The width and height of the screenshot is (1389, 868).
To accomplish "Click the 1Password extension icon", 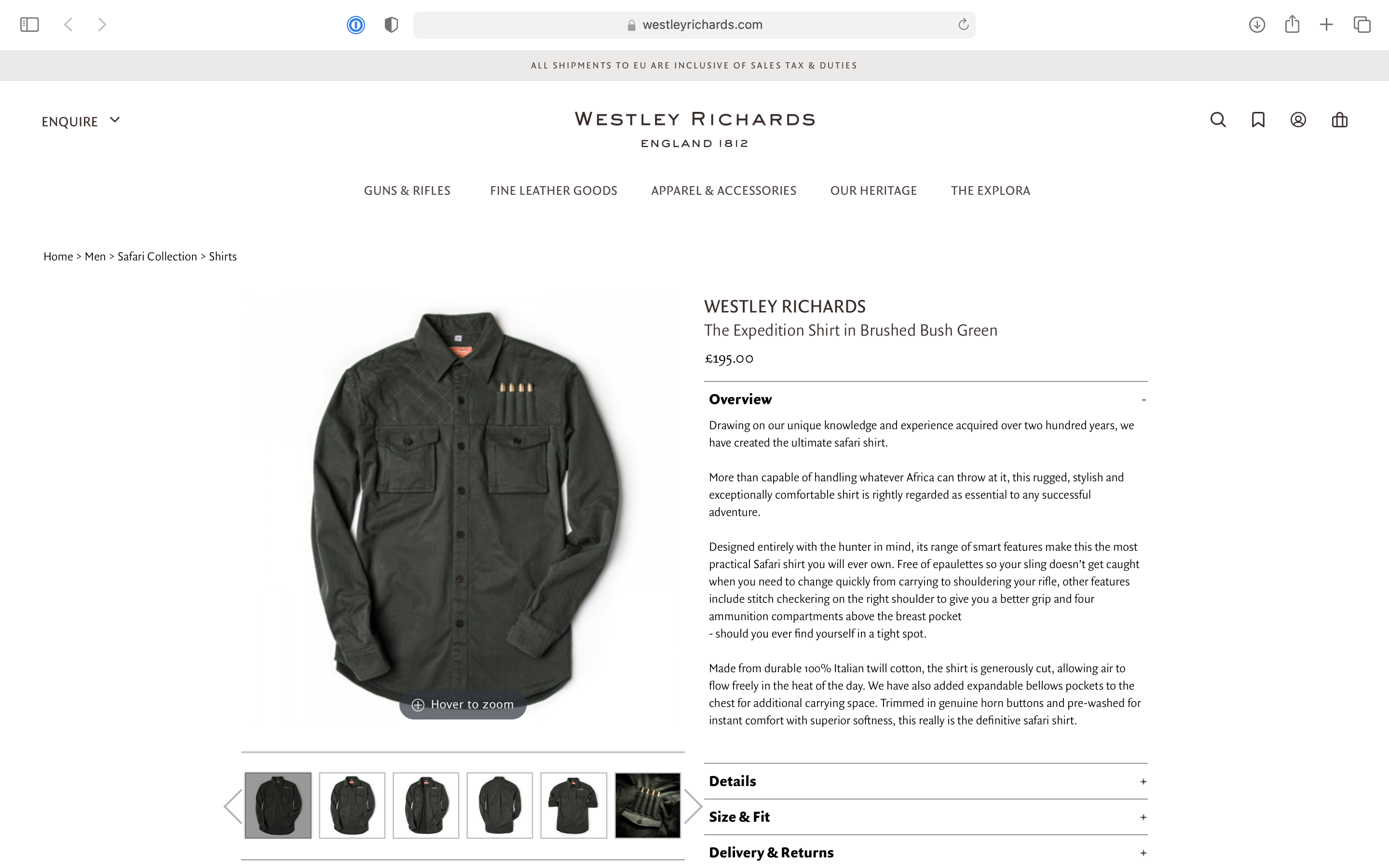I will [x=356, y=25].
